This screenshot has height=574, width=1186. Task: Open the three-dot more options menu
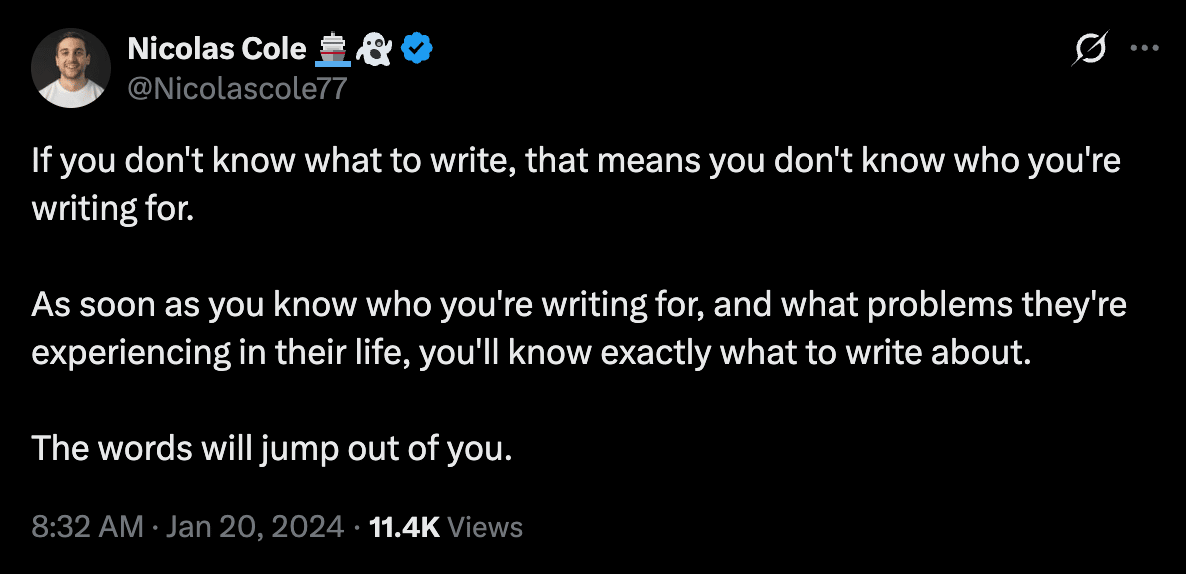click(x=1143, y=48)
